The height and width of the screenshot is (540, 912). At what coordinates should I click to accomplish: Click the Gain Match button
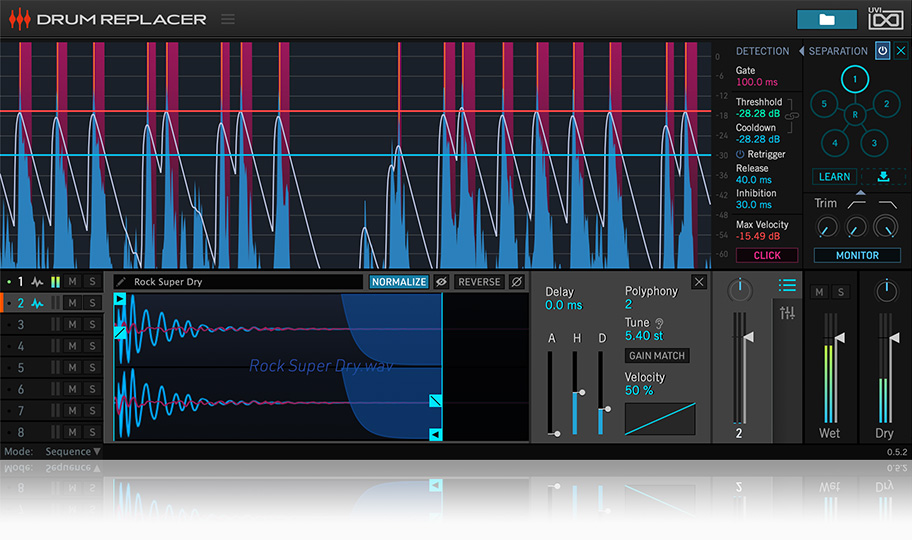coord(657,356)
